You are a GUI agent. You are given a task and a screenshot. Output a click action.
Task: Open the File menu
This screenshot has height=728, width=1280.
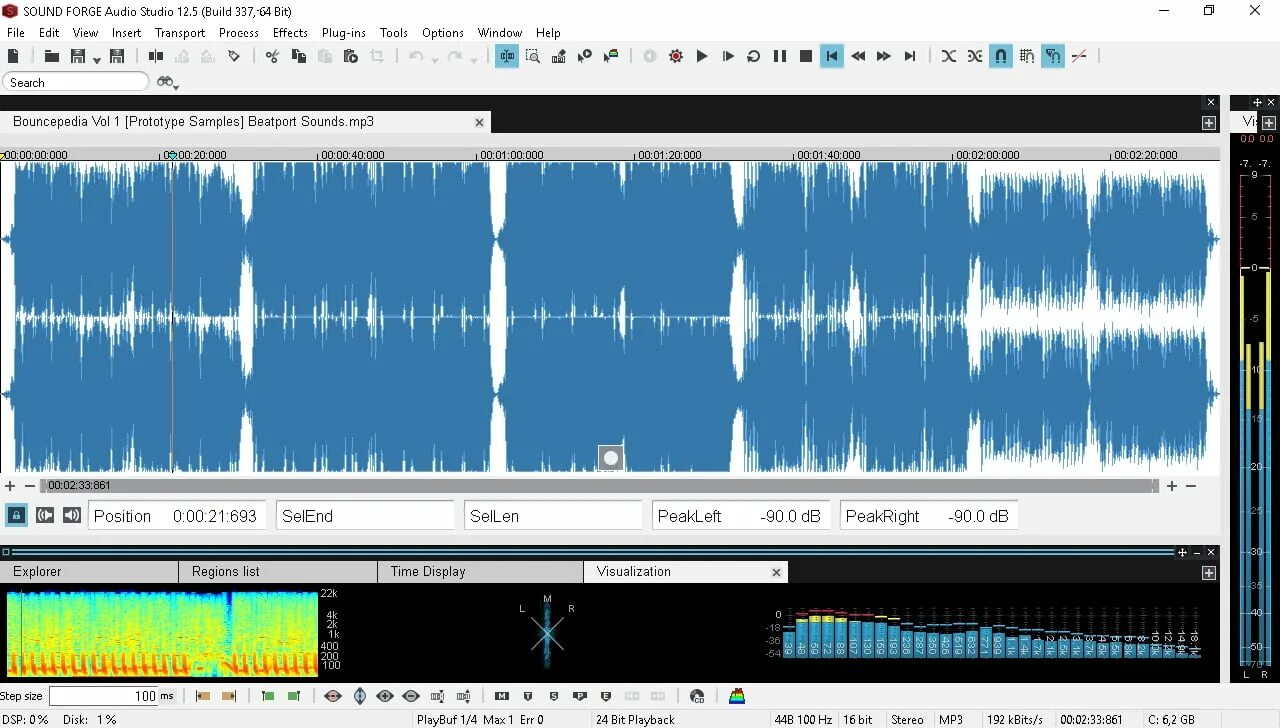point(16,33)
